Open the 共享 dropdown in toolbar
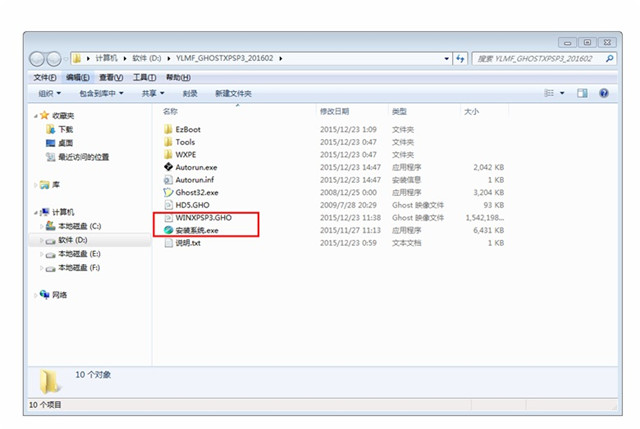 (152, 93)
